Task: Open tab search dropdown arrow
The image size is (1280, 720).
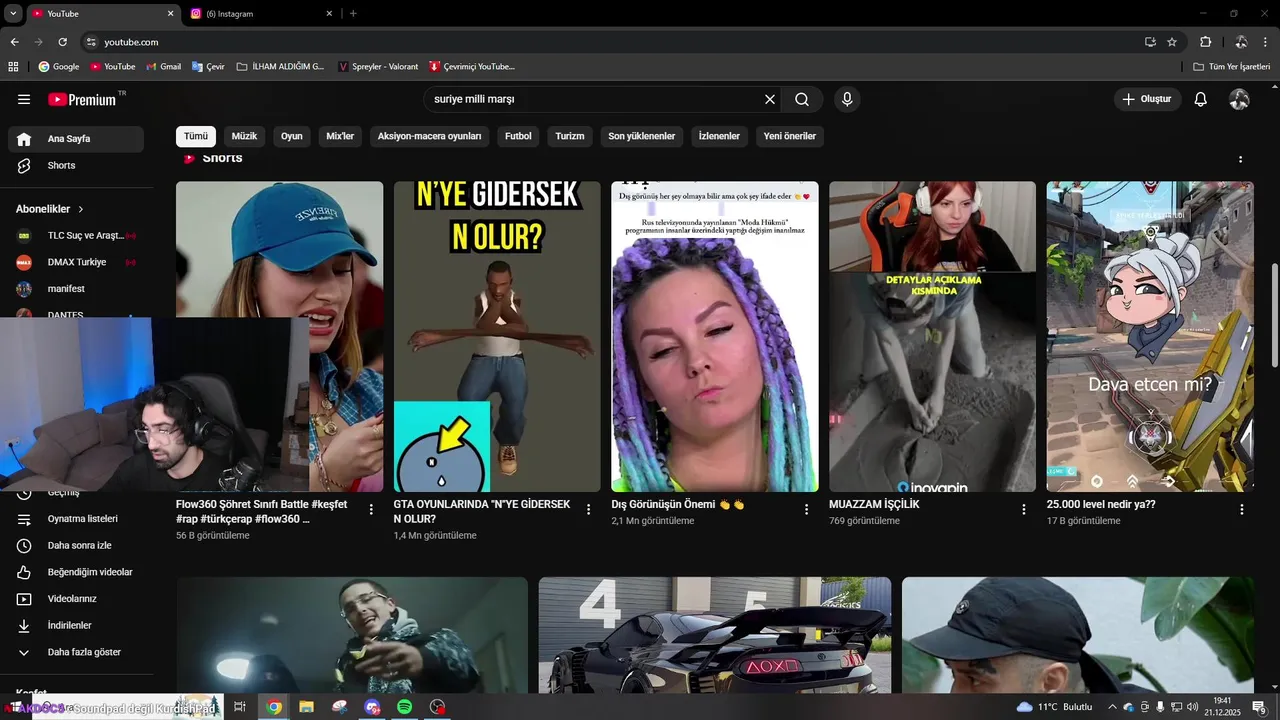Action: 13,14
